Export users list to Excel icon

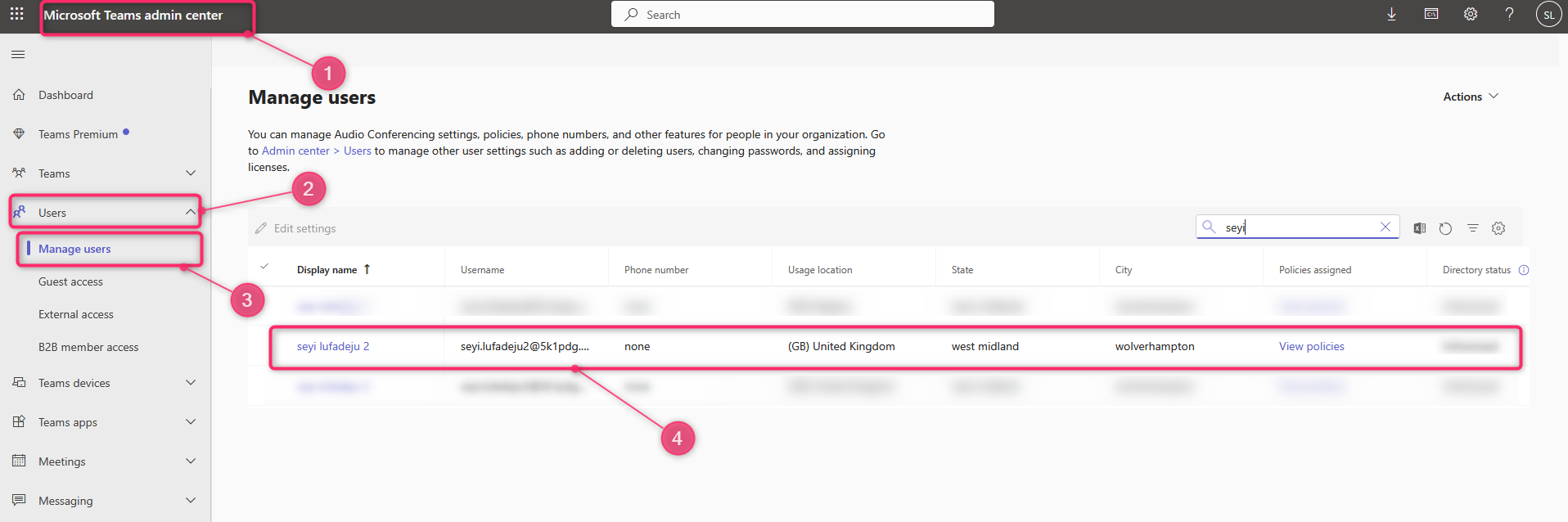(1420, 228)
